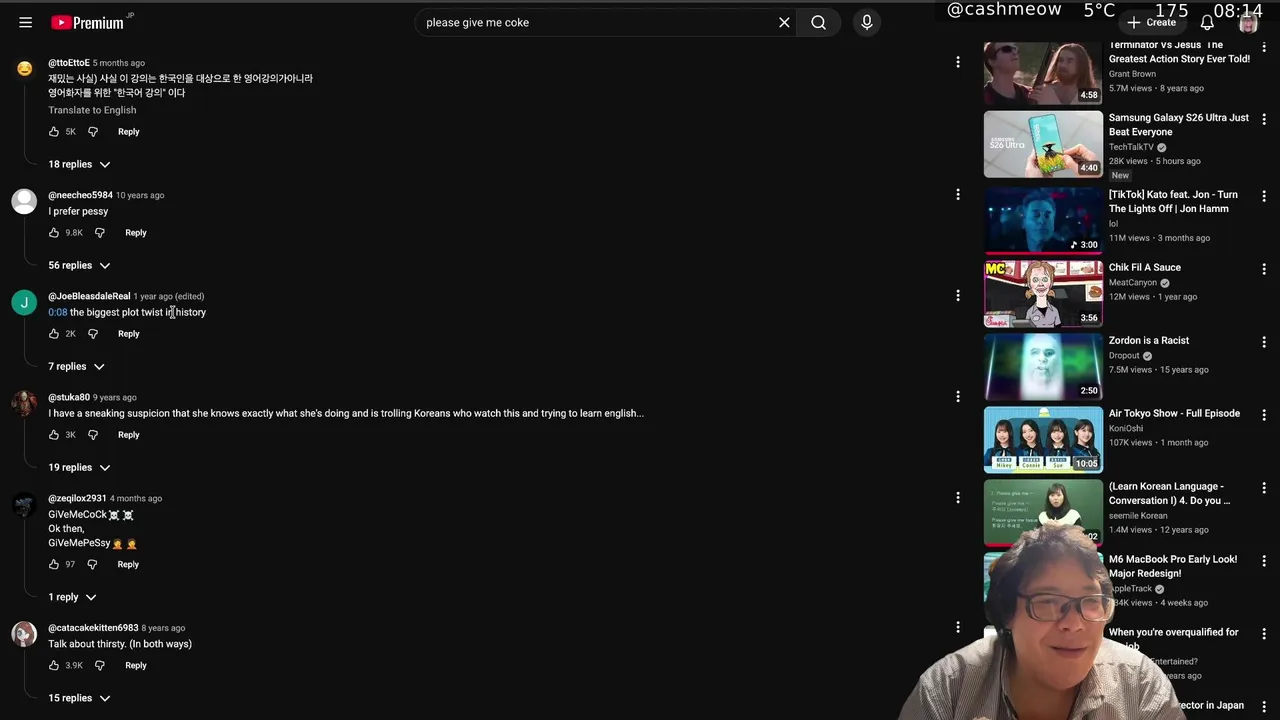This screenshot has width=1280, height=720.
Task: Dislike the @stuka80 comment
Action: (x=93, y=435)
